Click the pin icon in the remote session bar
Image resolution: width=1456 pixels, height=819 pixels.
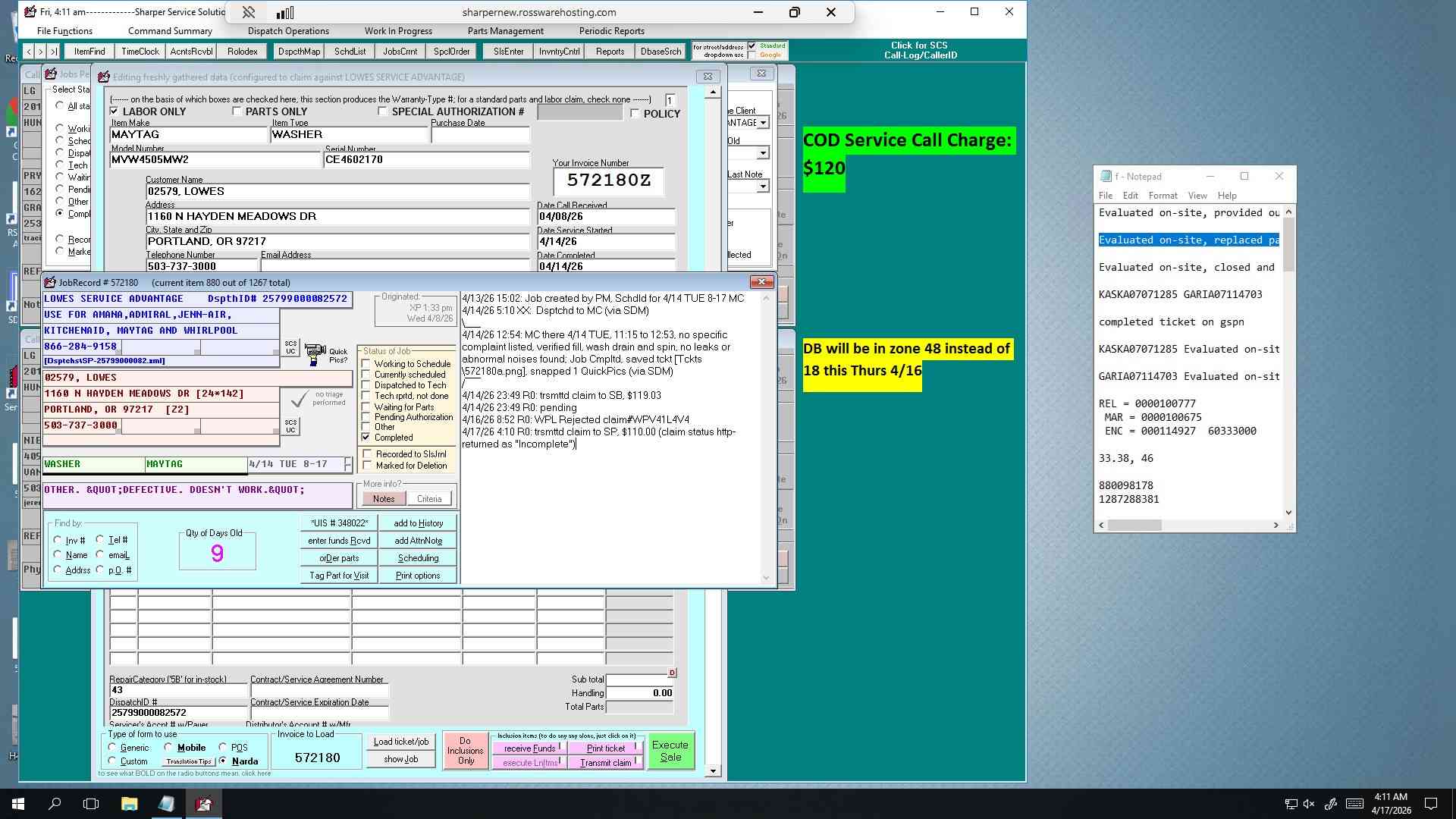249,12
